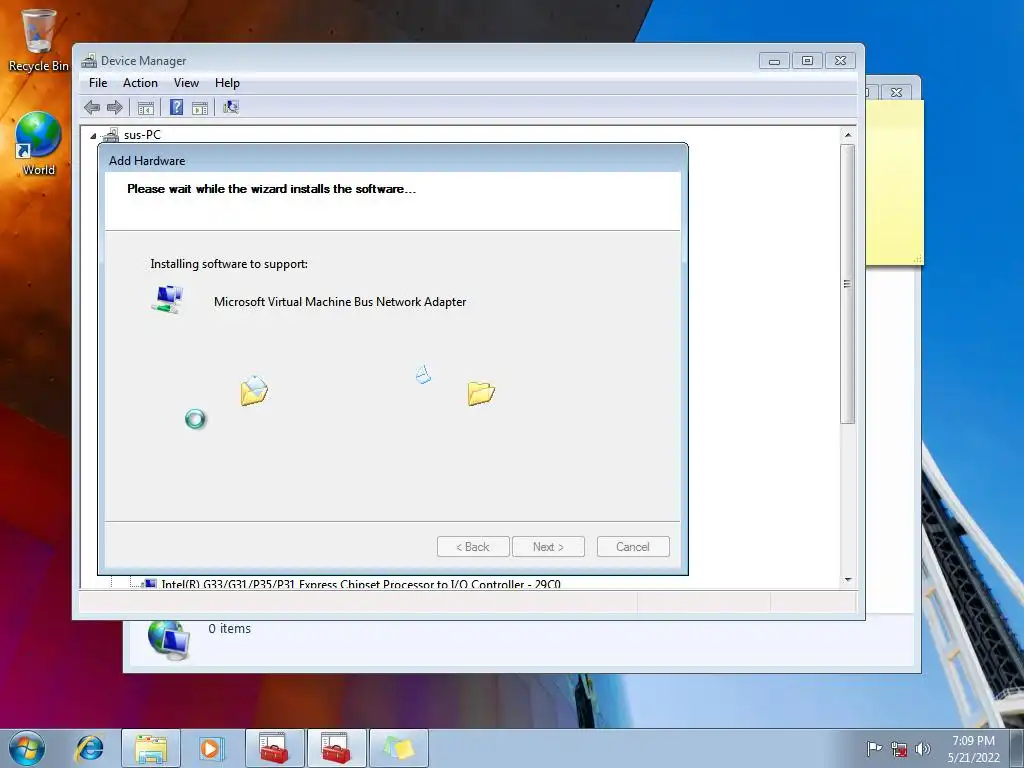Select sus-PC root label in tree
Screen dimensions: 1024x768
pyautogui.click(x=142, y=135)
